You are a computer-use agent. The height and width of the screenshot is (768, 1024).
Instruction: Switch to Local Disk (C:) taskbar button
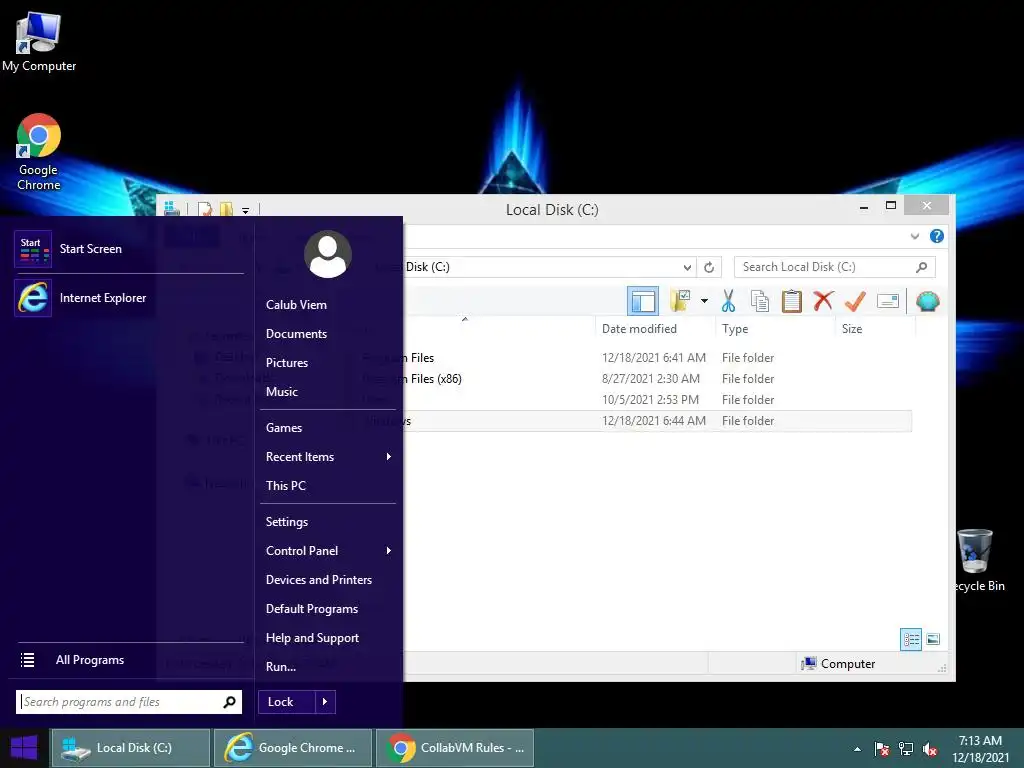pyautogui.click(x=131, y=748)
